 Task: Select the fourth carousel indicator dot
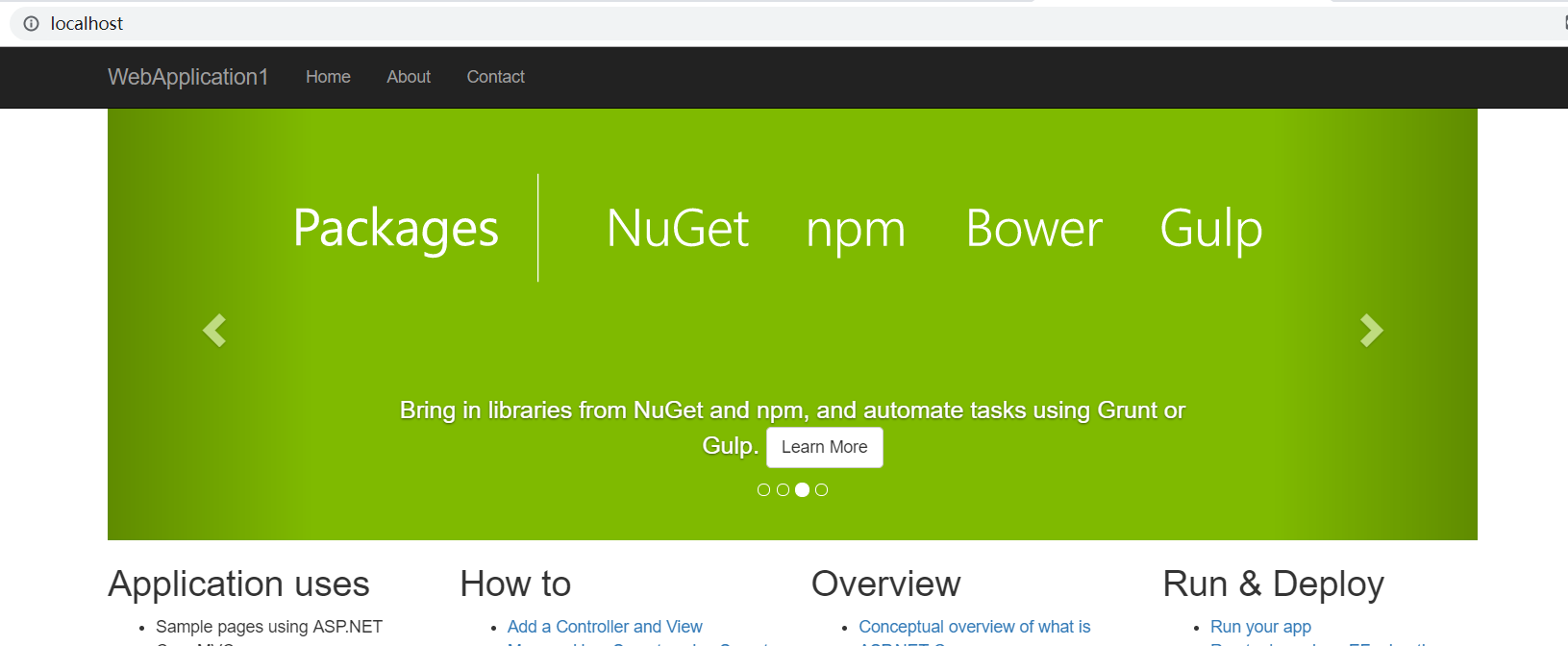(821, 490)
